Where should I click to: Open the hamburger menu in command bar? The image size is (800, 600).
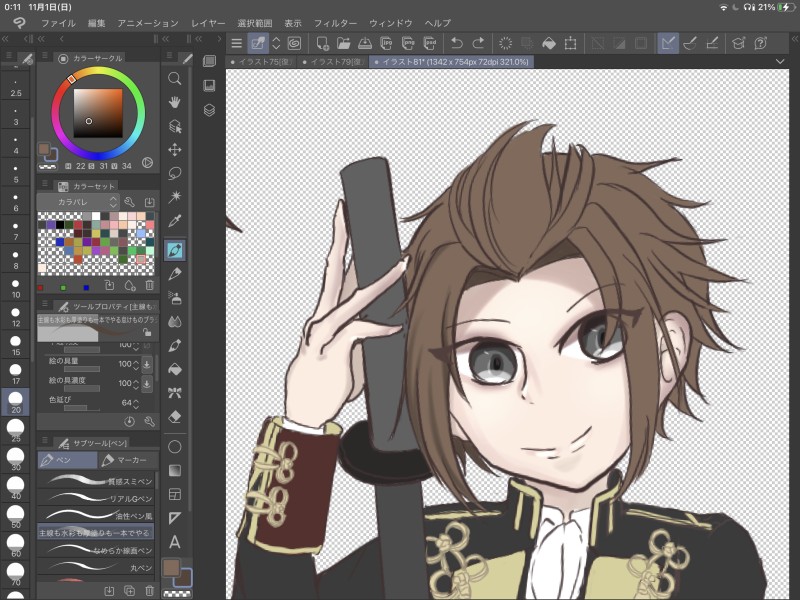tap(236, 43)
